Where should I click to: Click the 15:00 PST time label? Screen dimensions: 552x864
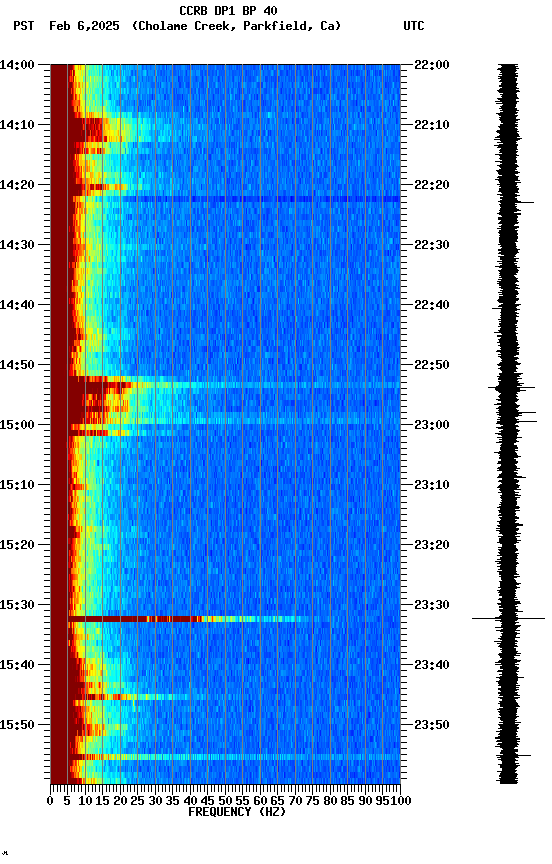click(x=17, y=425)
